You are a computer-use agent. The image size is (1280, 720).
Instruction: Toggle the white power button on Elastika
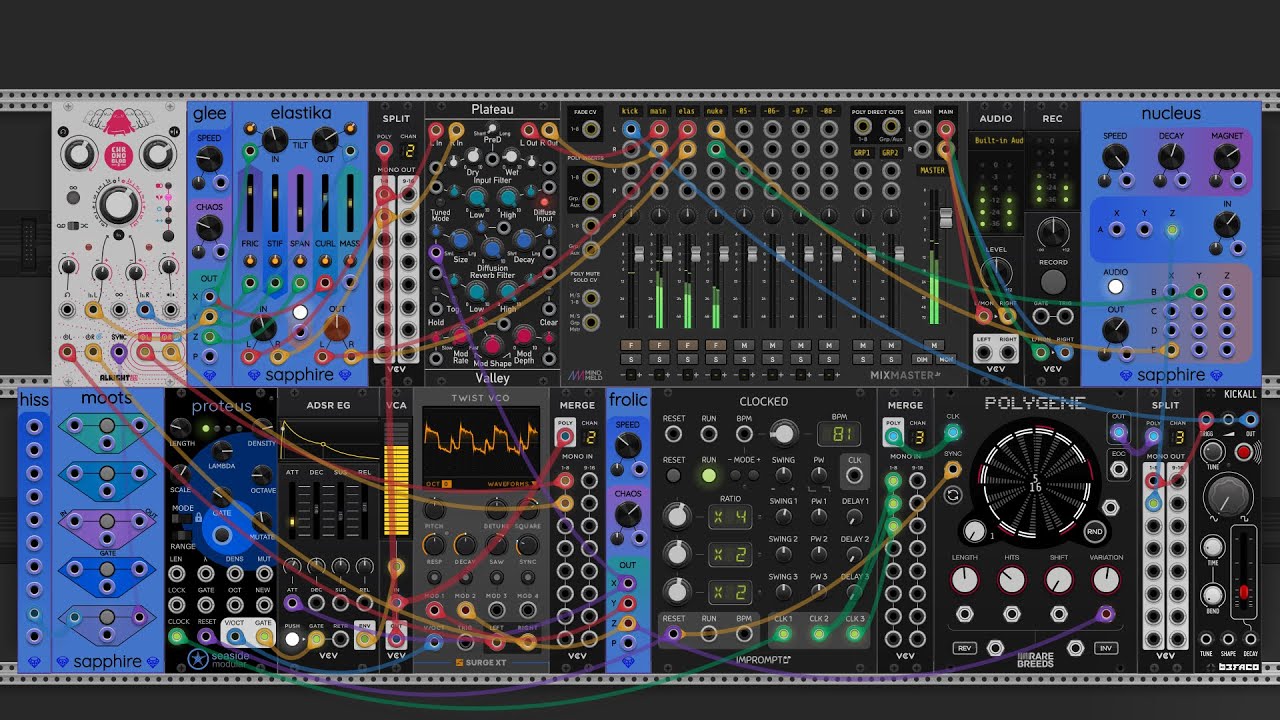click(300, 312)
